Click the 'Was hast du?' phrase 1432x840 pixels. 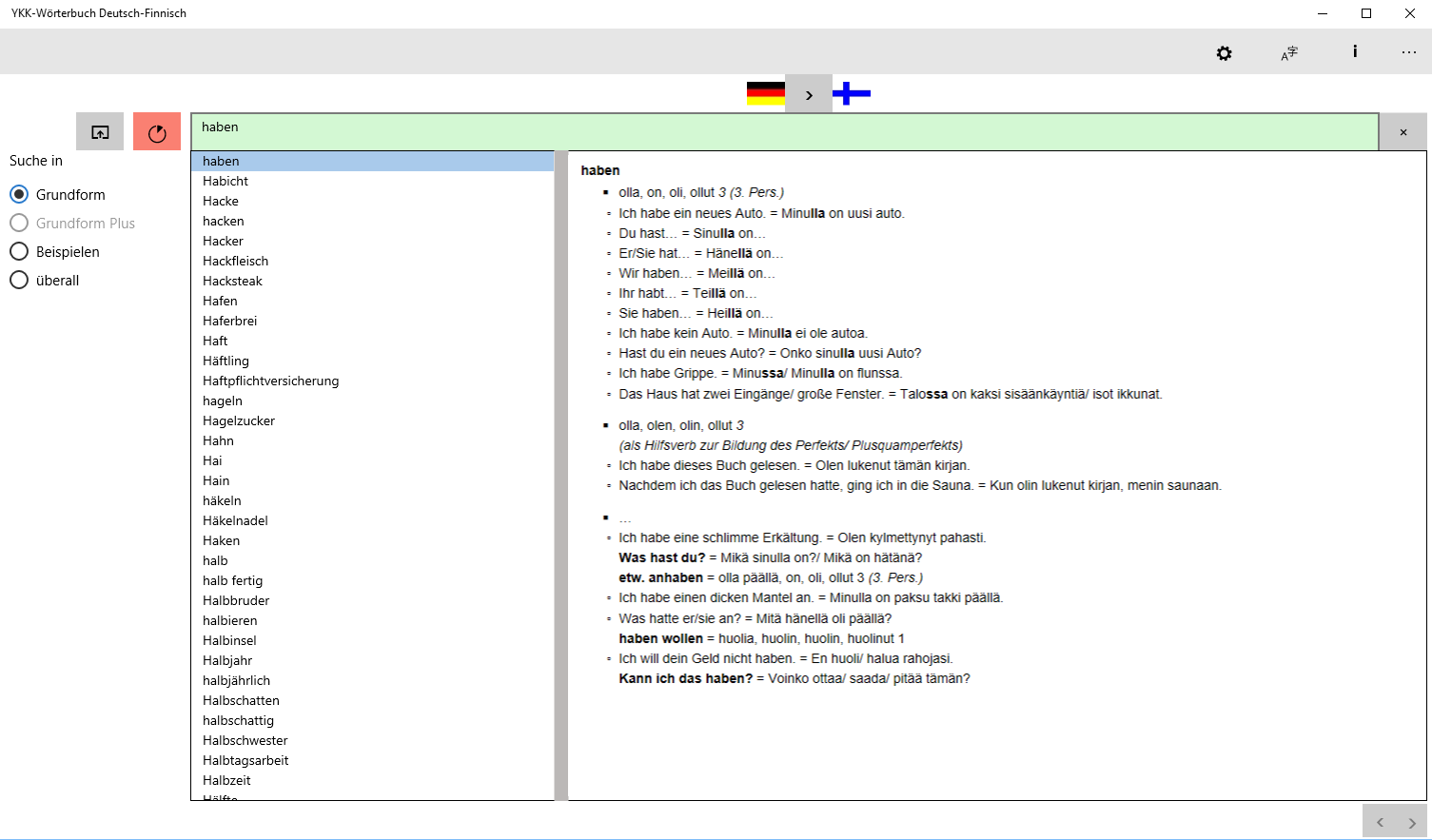(662, 557)
